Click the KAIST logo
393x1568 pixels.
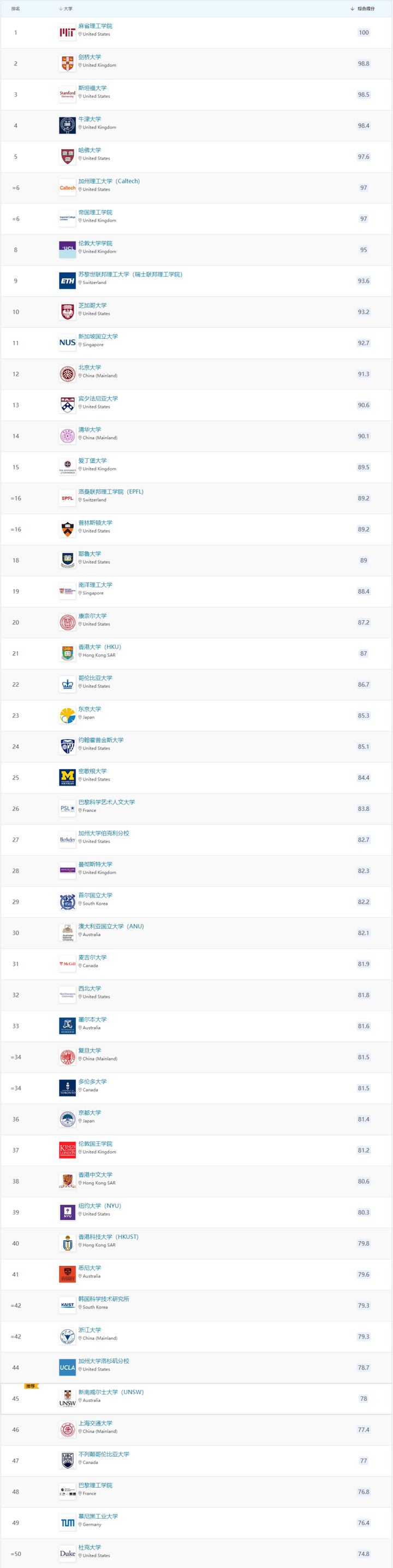pyautogui.click(x=67, y=1306)
